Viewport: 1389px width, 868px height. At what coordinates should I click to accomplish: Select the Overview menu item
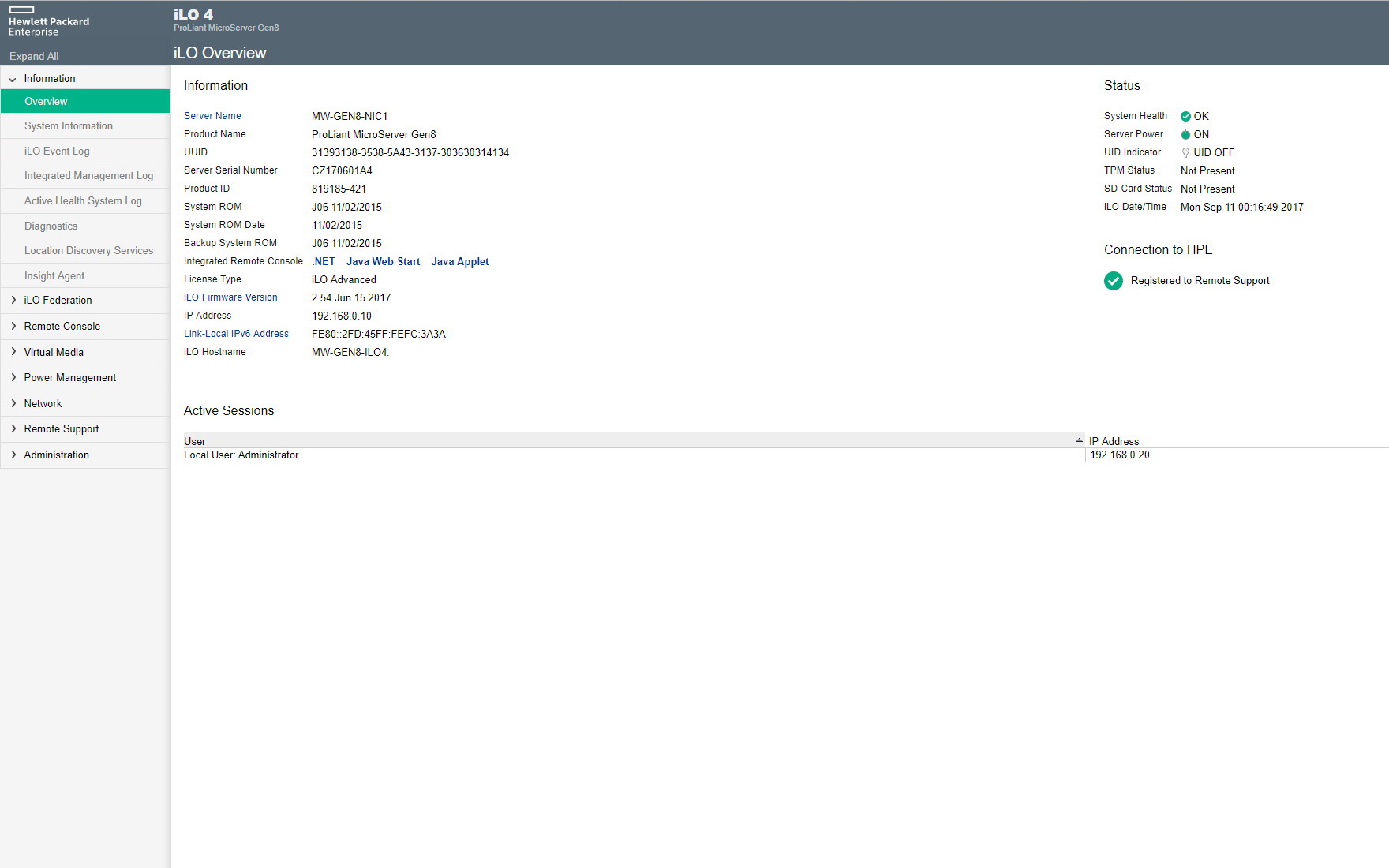coord(85,101)
